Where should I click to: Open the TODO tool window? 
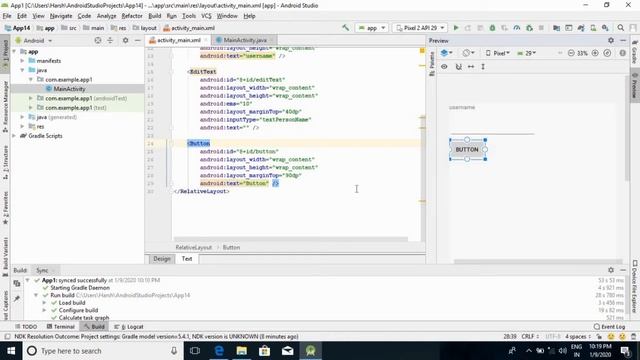pyautogui.click(x=26, y=327)
